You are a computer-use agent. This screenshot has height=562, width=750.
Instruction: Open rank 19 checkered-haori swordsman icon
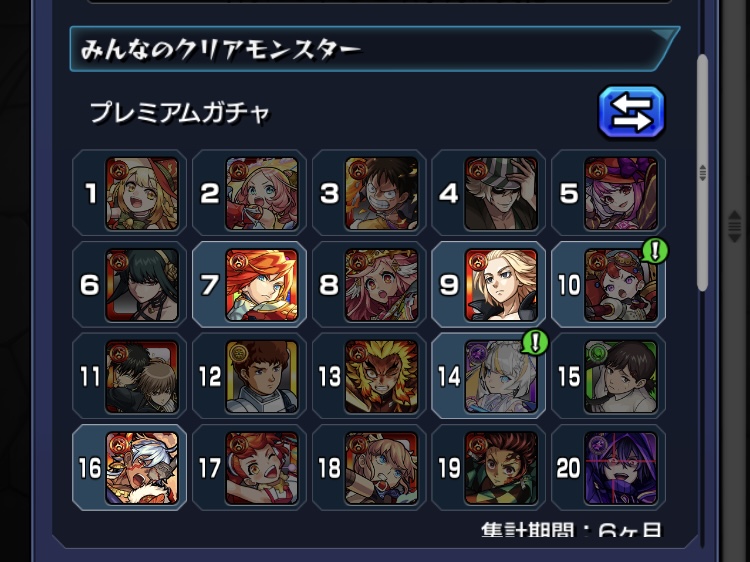[x=501, y=468]
